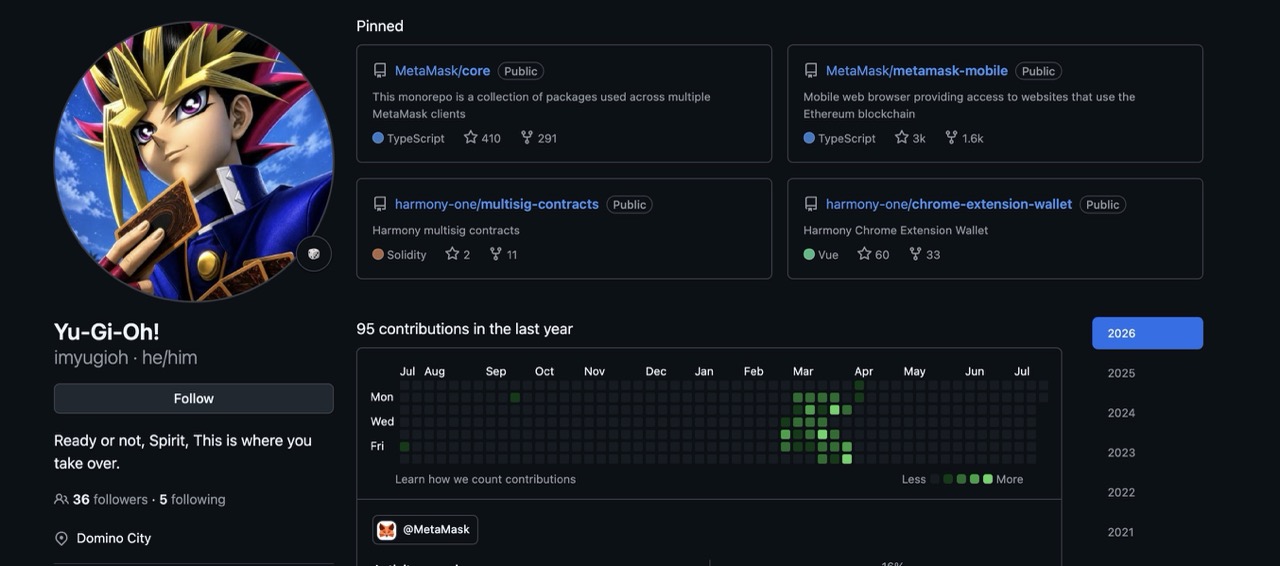Viewport: 1280px width, 566px height.
Task: Click the repo icon beside multisig-contracts
Action: coord(380,204)
